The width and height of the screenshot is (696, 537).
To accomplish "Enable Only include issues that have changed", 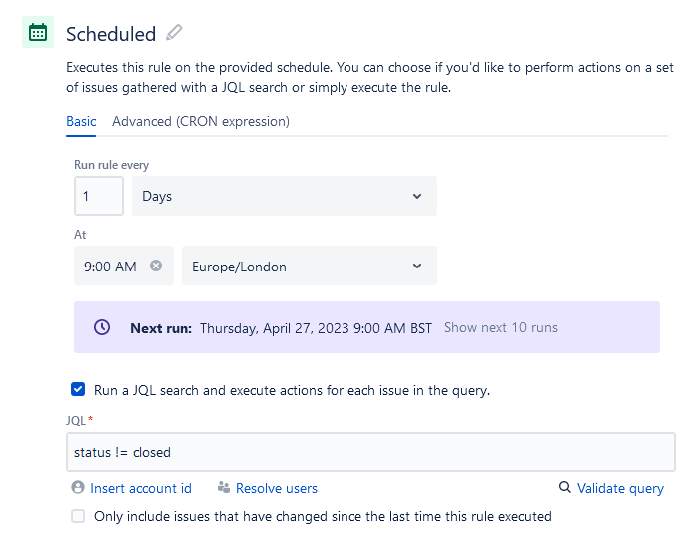I will pos(78,516).
